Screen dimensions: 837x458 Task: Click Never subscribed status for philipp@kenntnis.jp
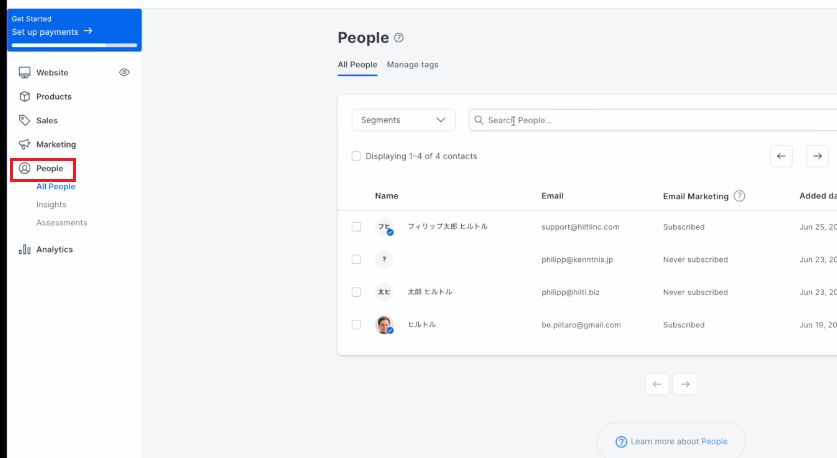[695, 259]
